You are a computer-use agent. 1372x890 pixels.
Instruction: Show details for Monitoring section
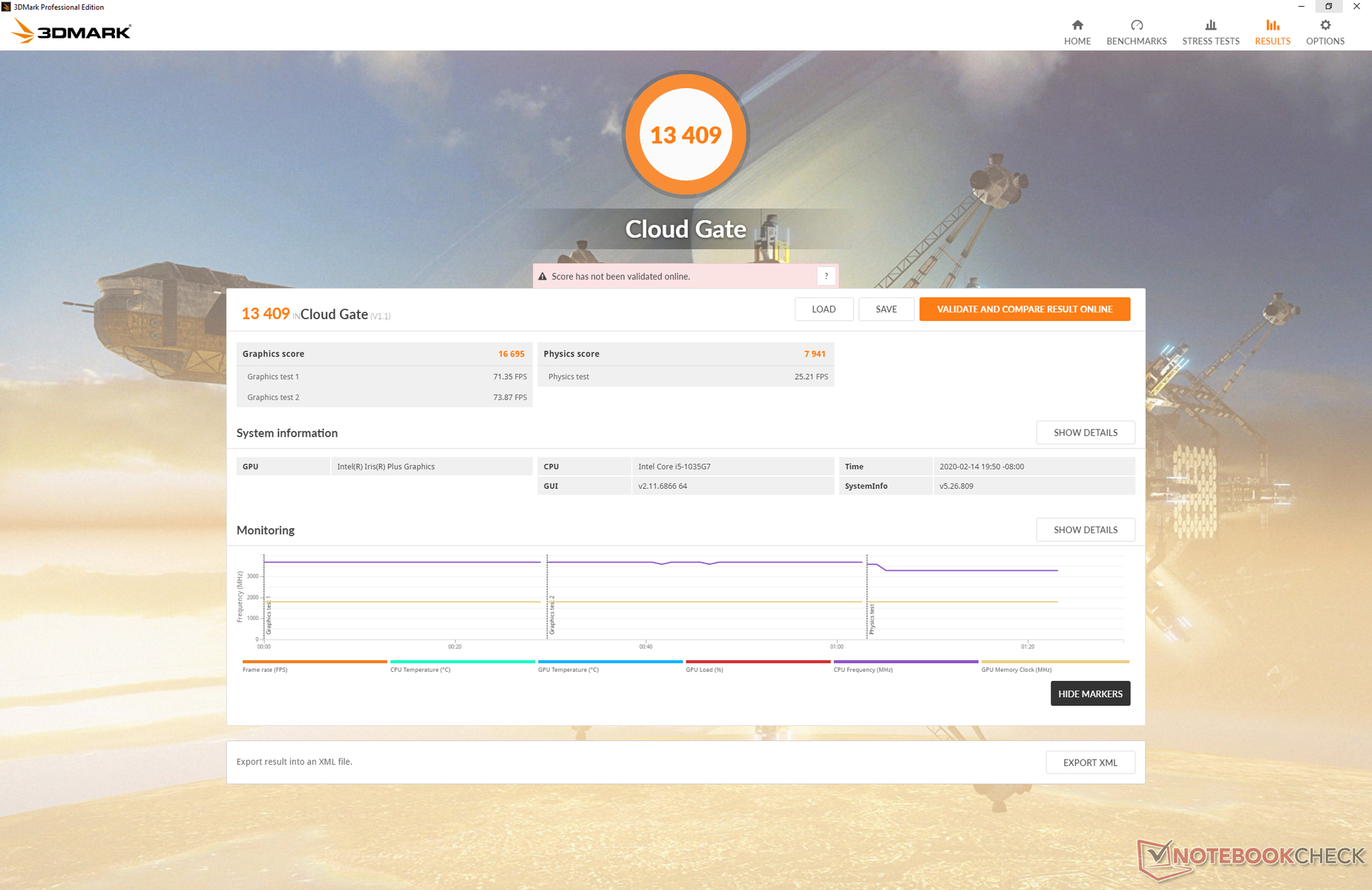coord(1085,530)
